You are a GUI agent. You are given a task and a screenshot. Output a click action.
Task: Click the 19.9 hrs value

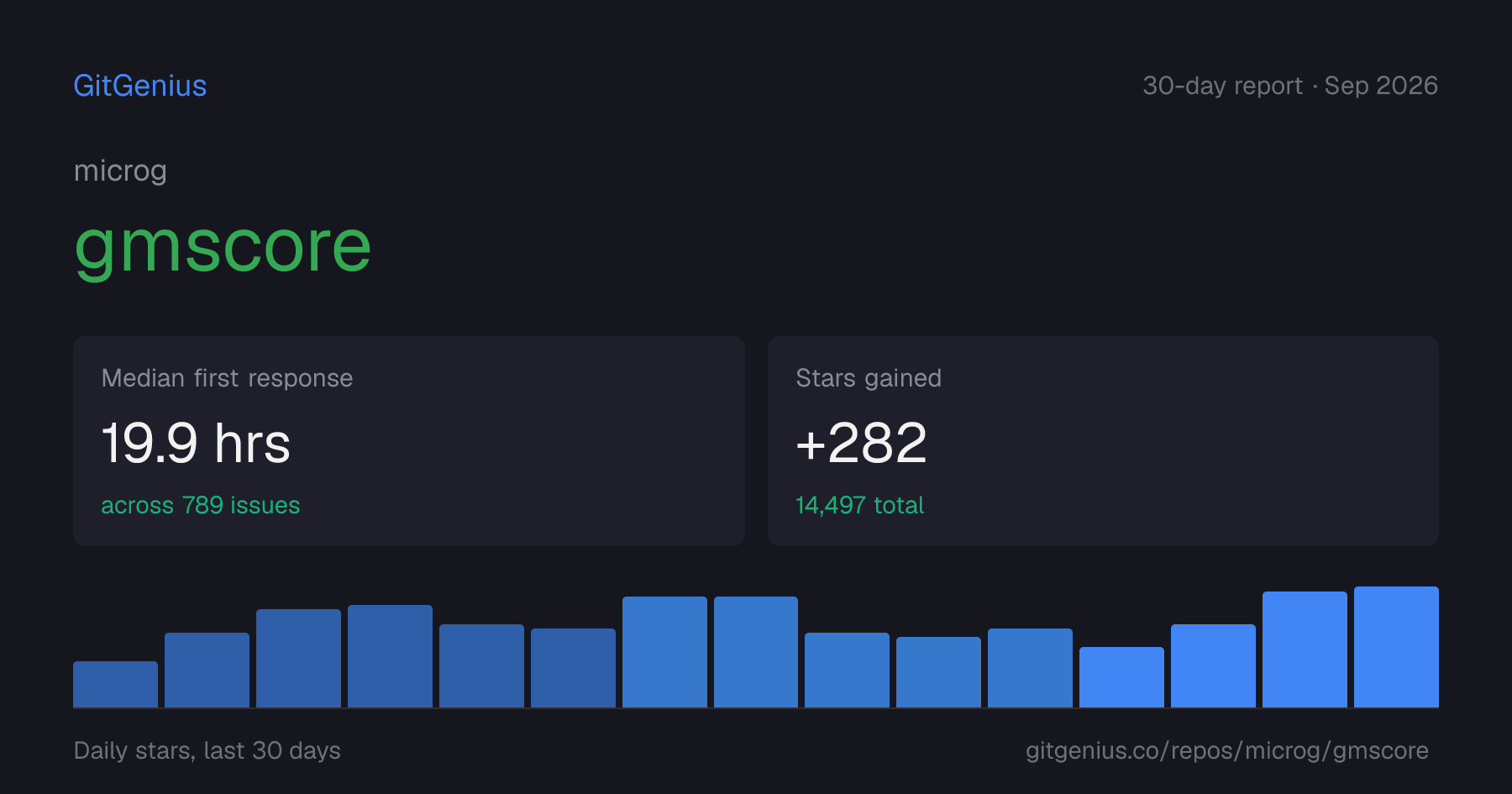pos(196,443)
